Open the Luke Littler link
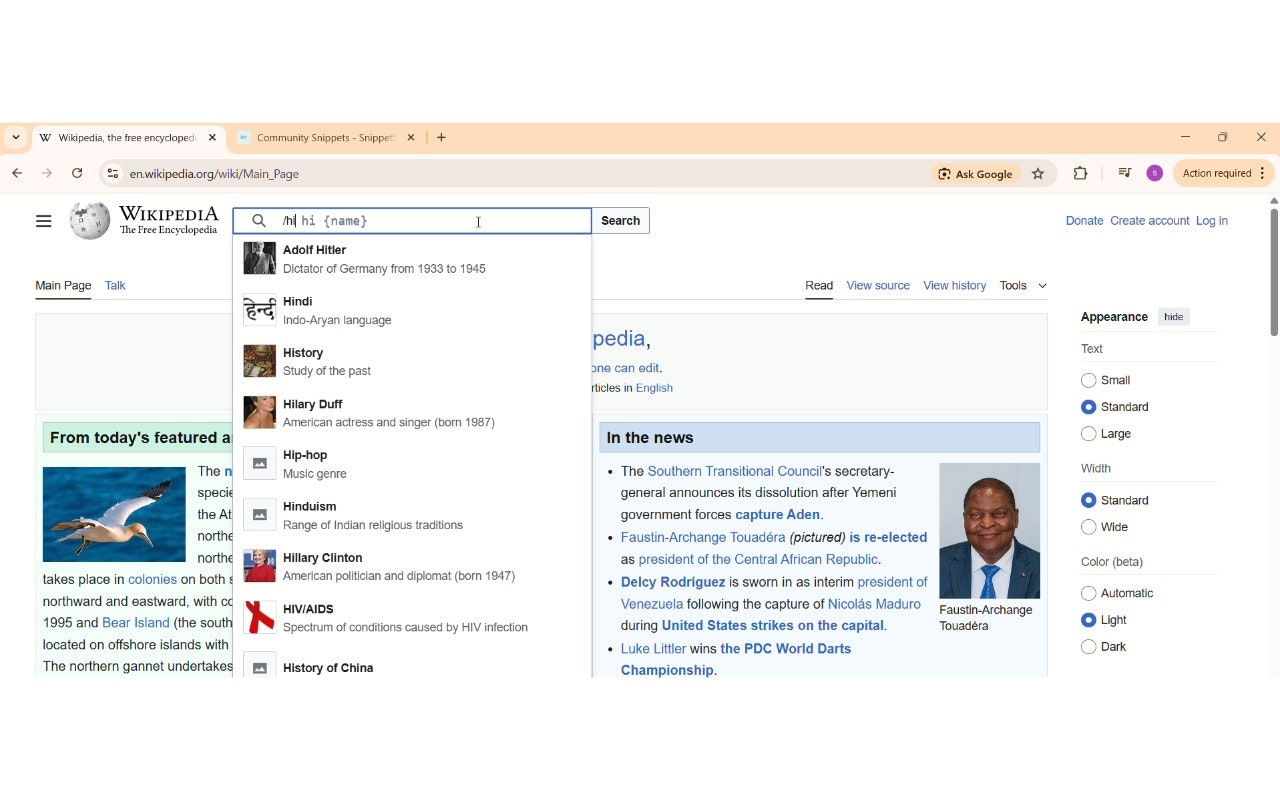This screenshot has height=800, width=1280. [653, 649]
